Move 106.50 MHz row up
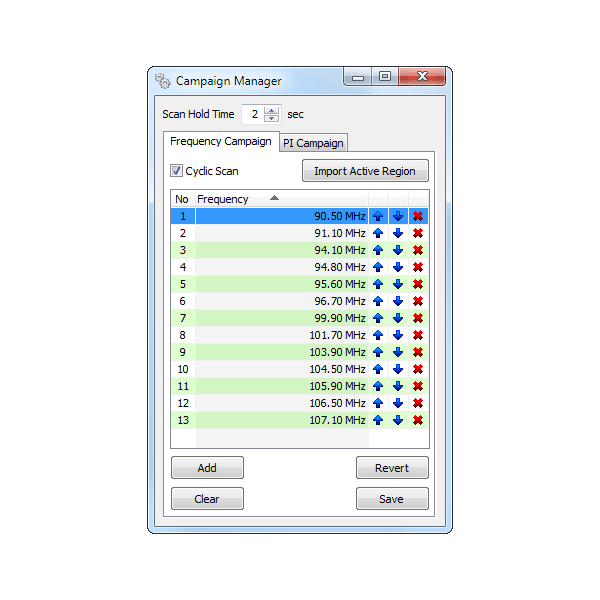The width and height of the screenshot is (600, 600). click(378, 403)
